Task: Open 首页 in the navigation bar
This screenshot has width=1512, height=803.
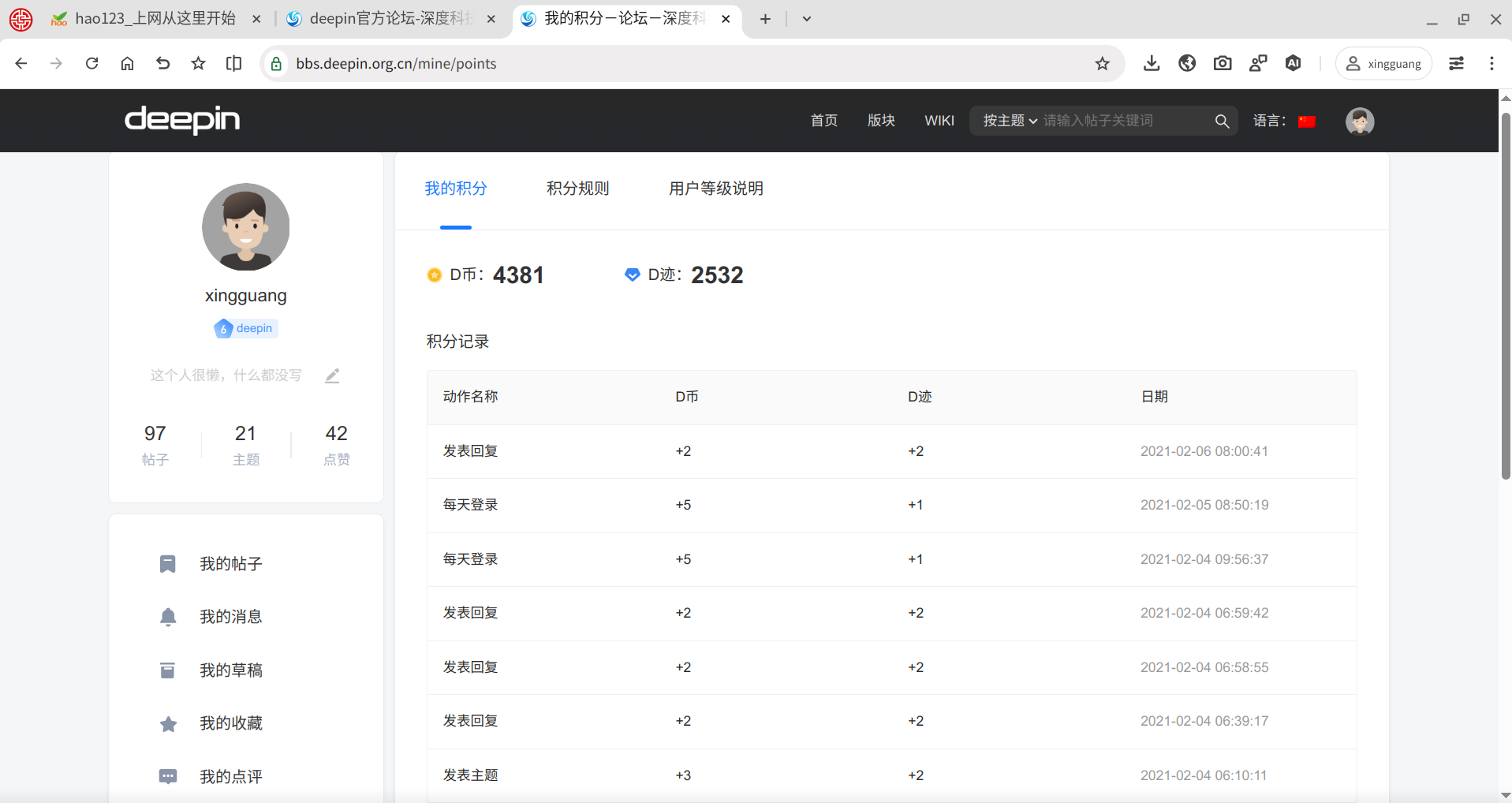Action: point(824,121)
